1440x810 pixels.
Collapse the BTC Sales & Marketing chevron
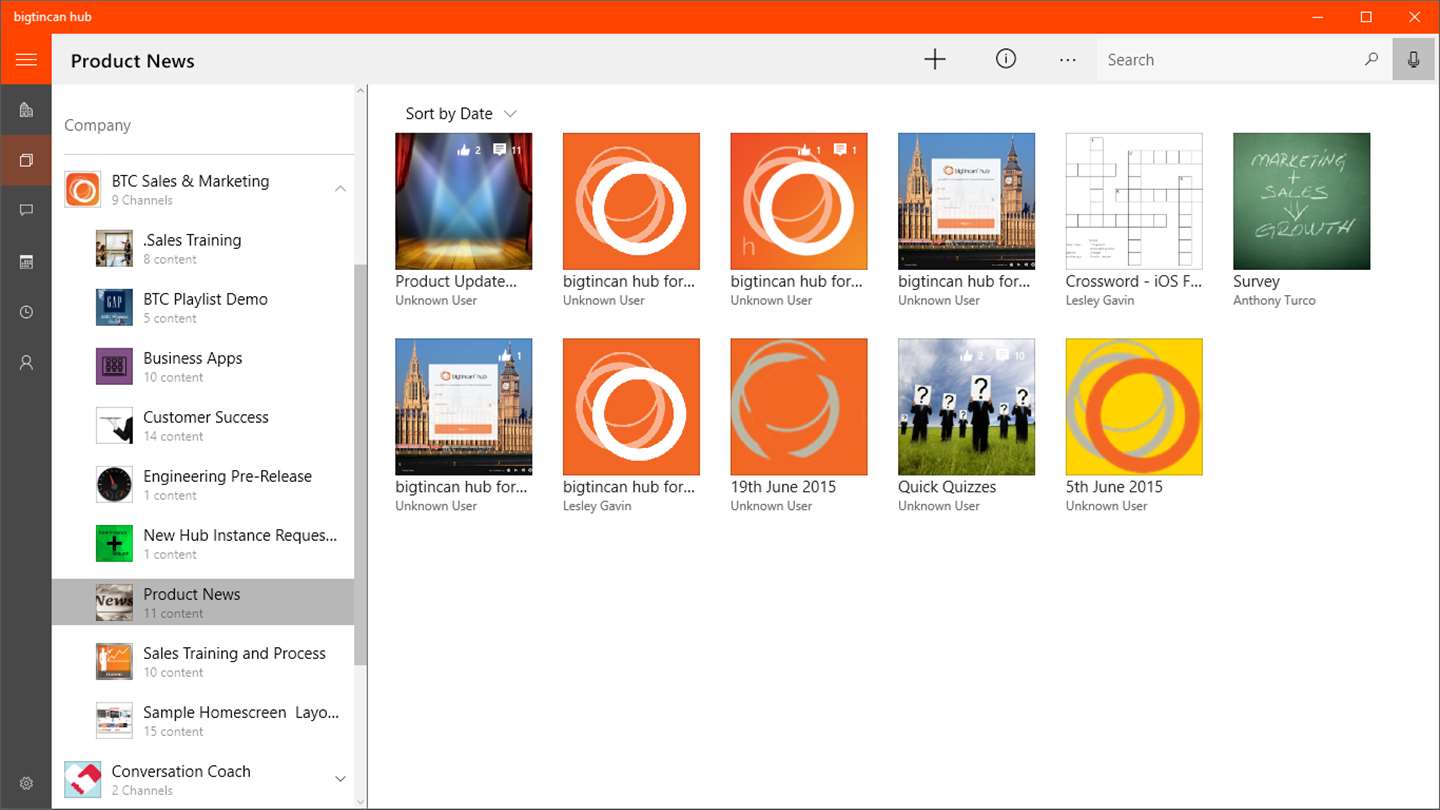[340, 188]
